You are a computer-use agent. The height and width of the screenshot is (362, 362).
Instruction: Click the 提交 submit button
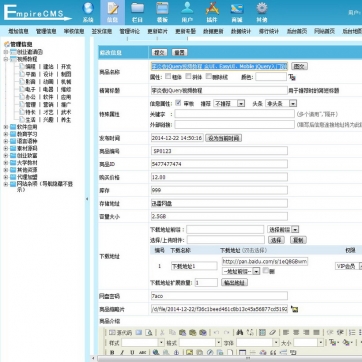coord(159,53)
